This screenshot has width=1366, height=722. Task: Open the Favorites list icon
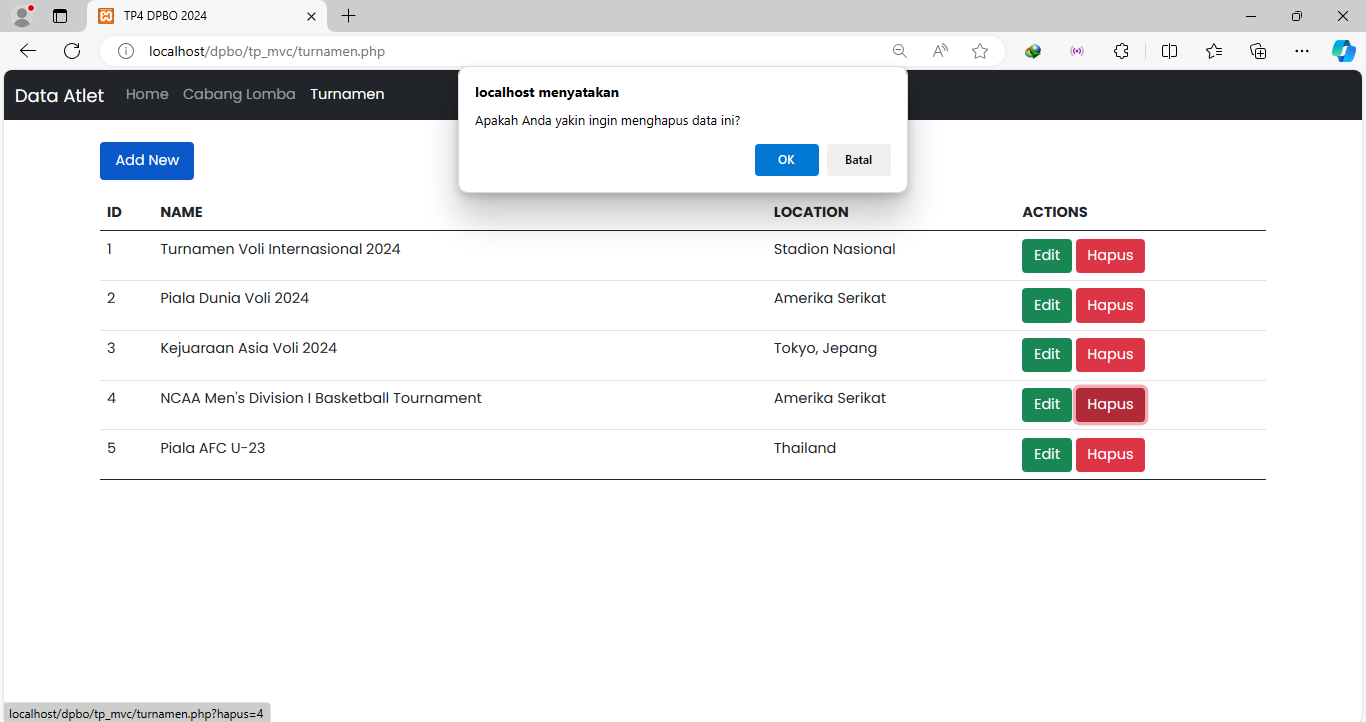coord(1214,51)
